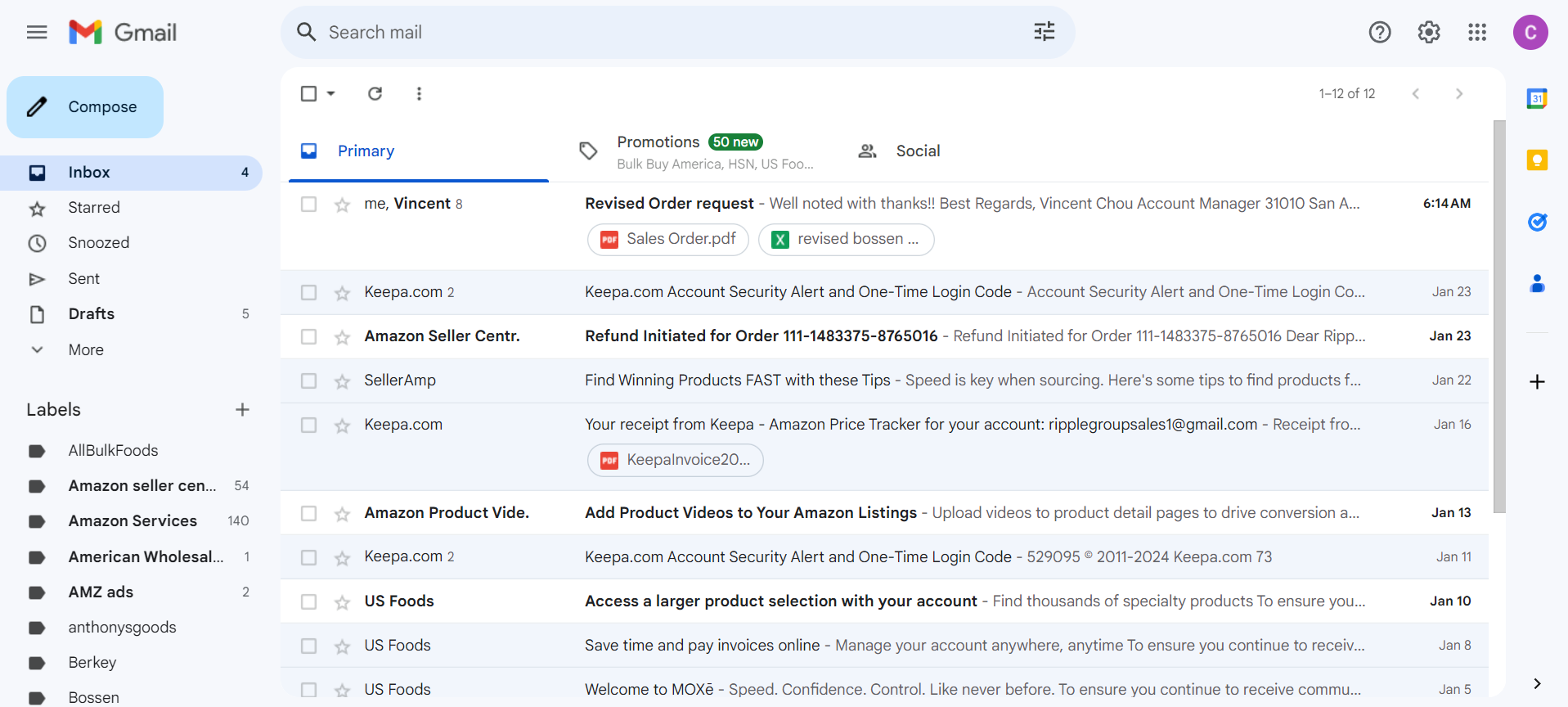Open the Amazon Services label
The image size is (1568, 707).
pos(131,521)
